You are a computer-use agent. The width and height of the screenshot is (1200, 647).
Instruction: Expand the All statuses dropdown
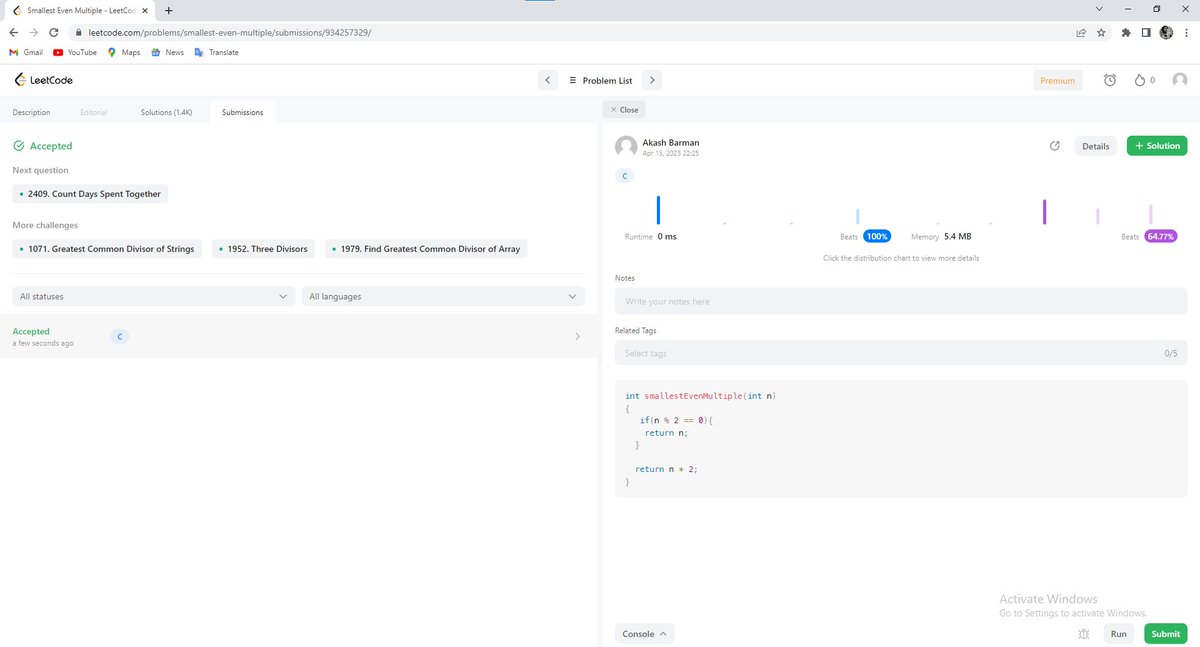tap(154, 296)
